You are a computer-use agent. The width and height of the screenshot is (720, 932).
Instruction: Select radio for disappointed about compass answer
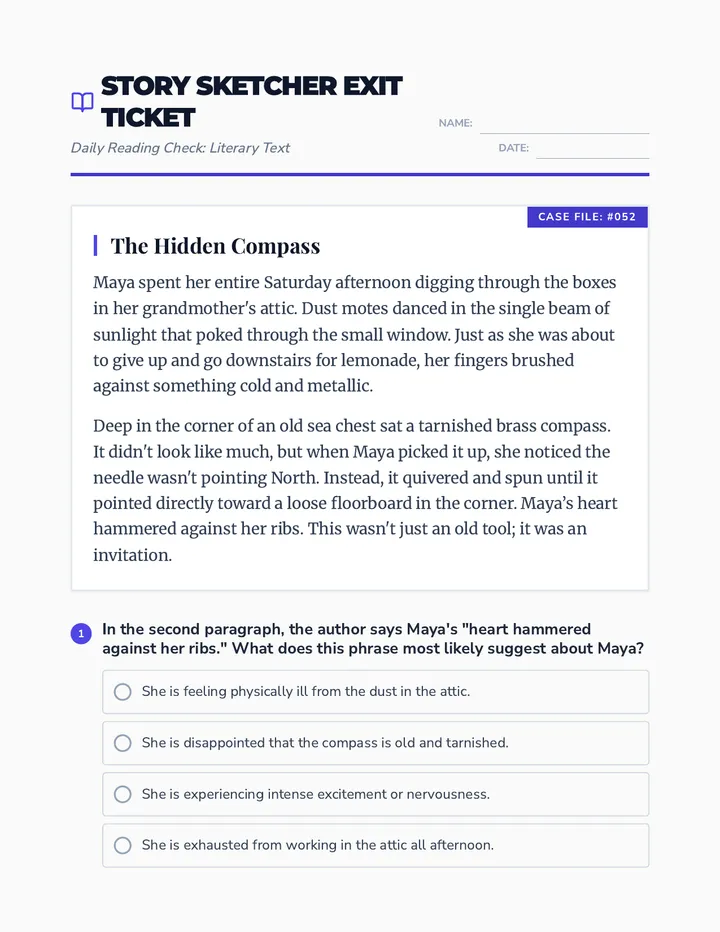click(122, 743)
